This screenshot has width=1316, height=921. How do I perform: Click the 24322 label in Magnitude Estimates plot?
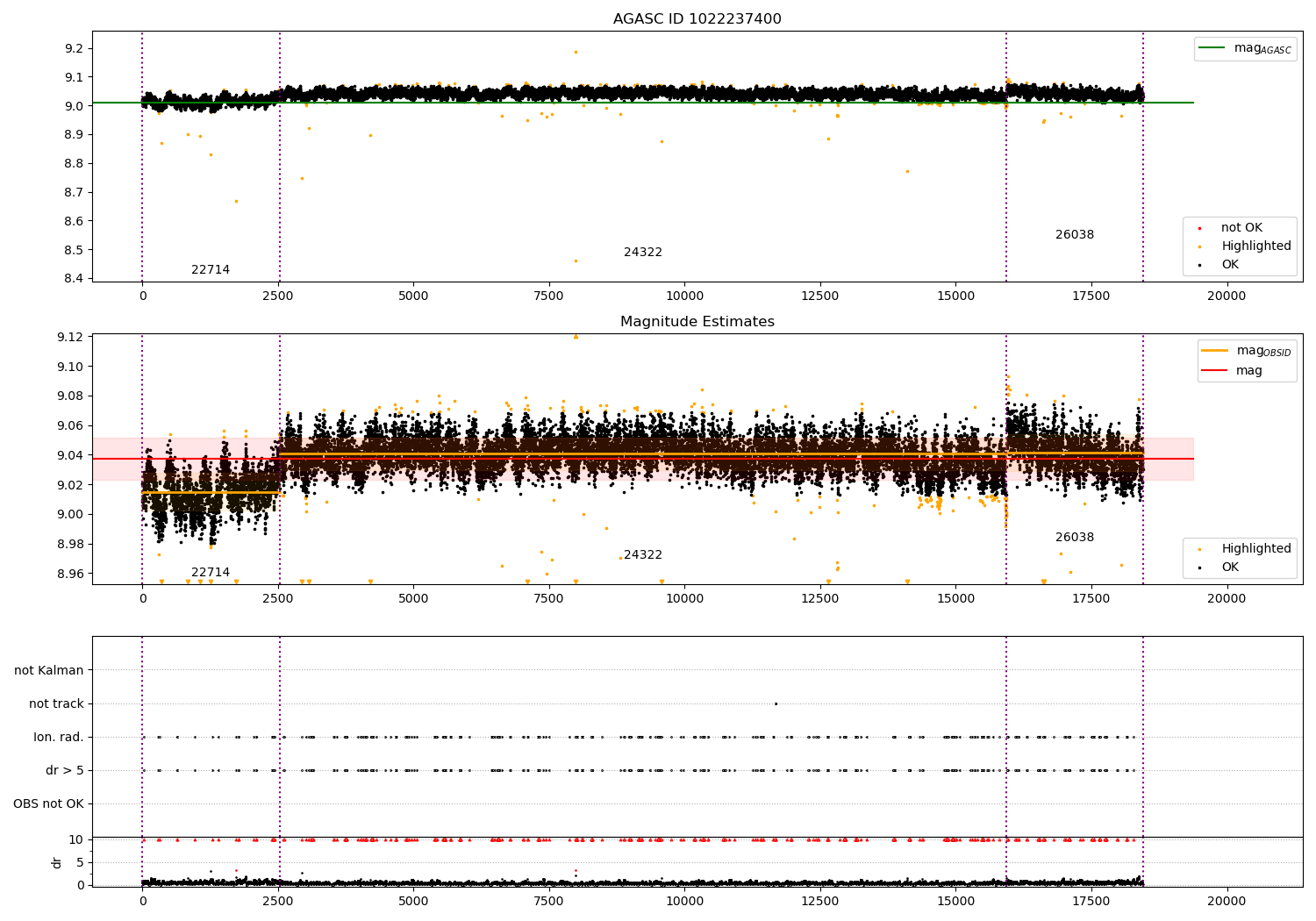pyautogui.click(x=643, y=555)
